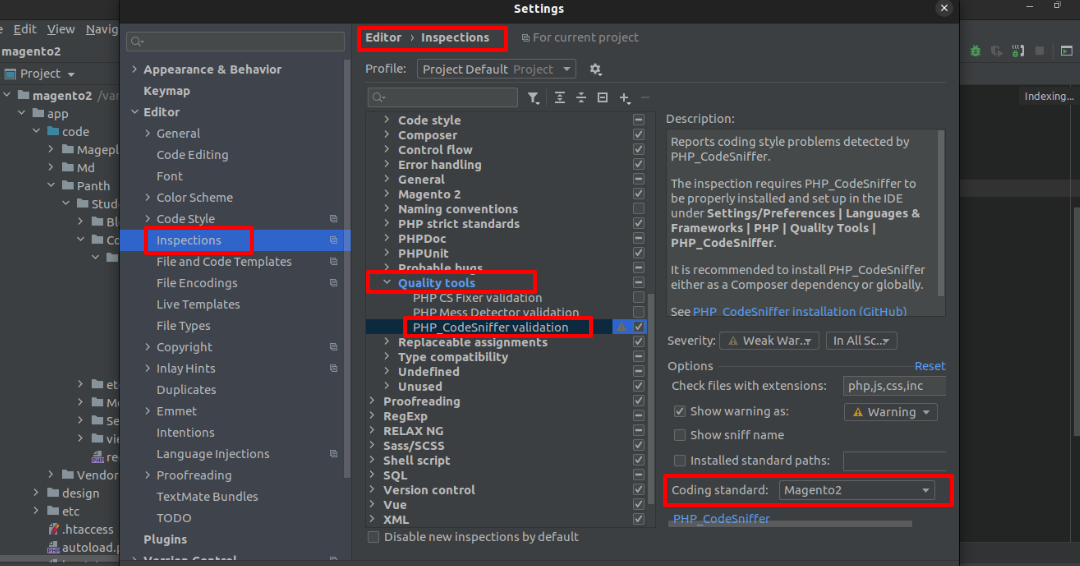The image size is (1080, 566).
Task: Select Inspections in settings tree
Action: pyautogui.click(x=189, y=240)
